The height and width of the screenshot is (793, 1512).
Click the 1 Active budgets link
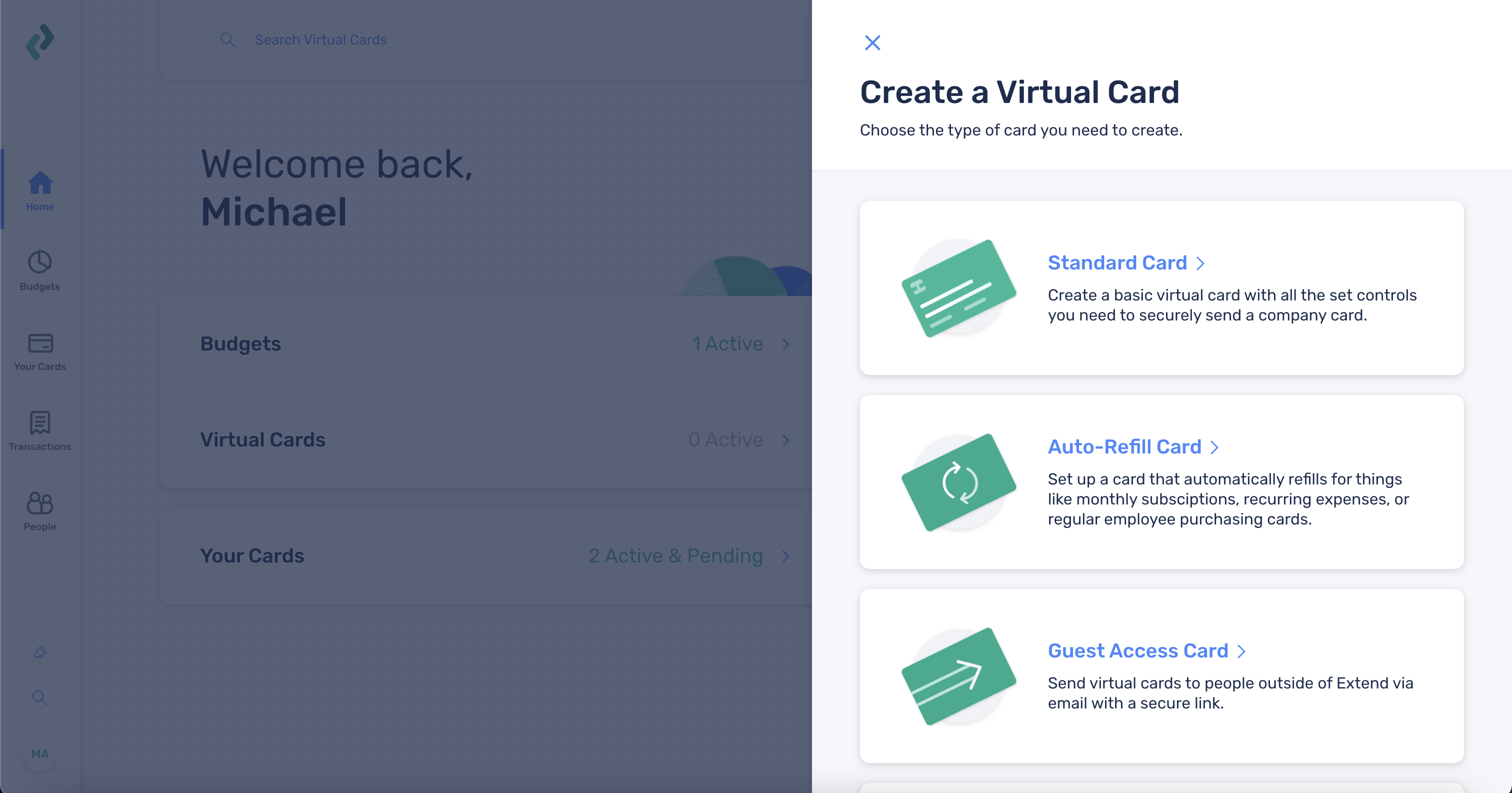tap(727, 344)
